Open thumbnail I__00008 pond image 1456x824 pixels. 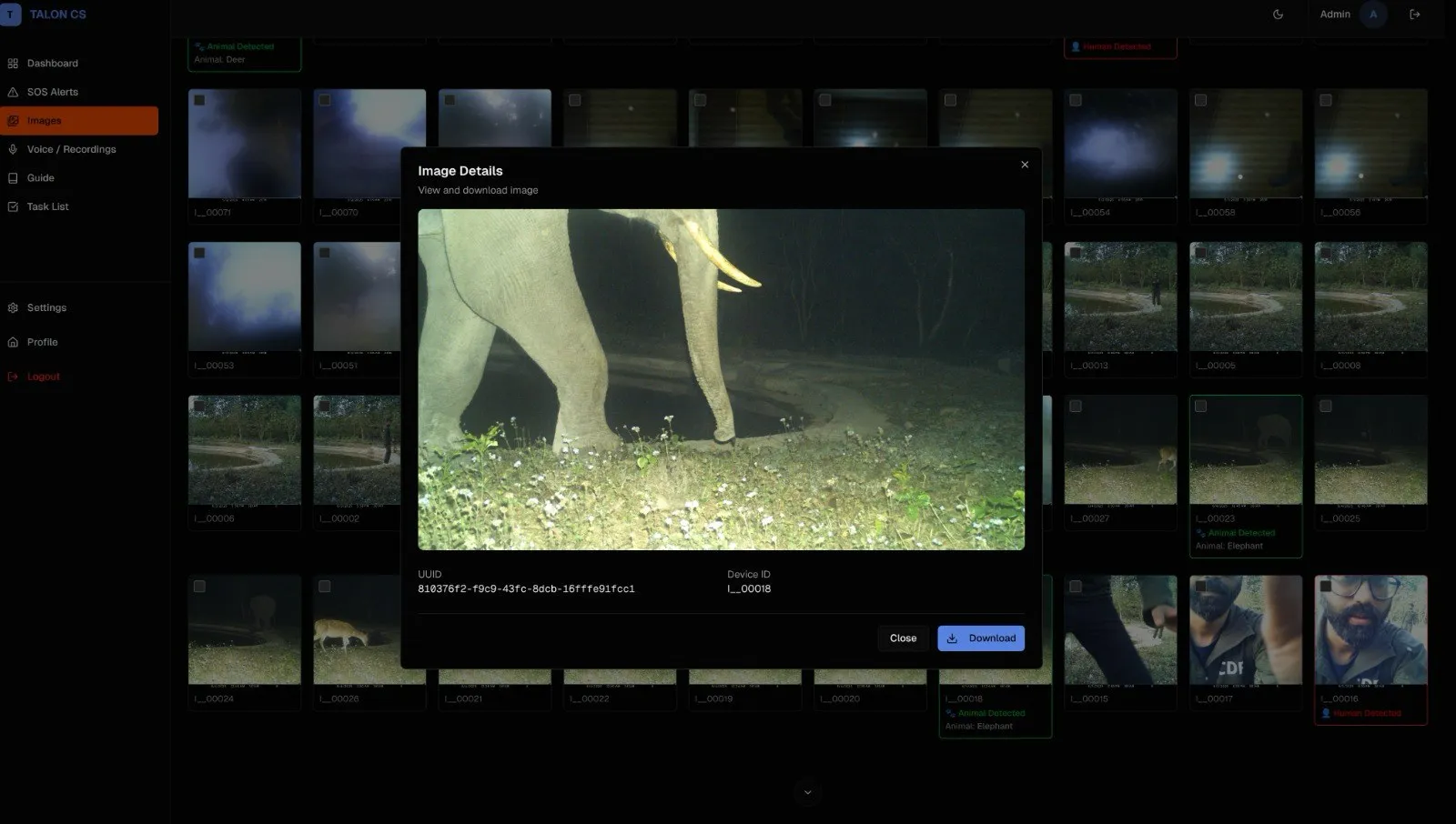pyautogui.click(x=1370, y=297)
